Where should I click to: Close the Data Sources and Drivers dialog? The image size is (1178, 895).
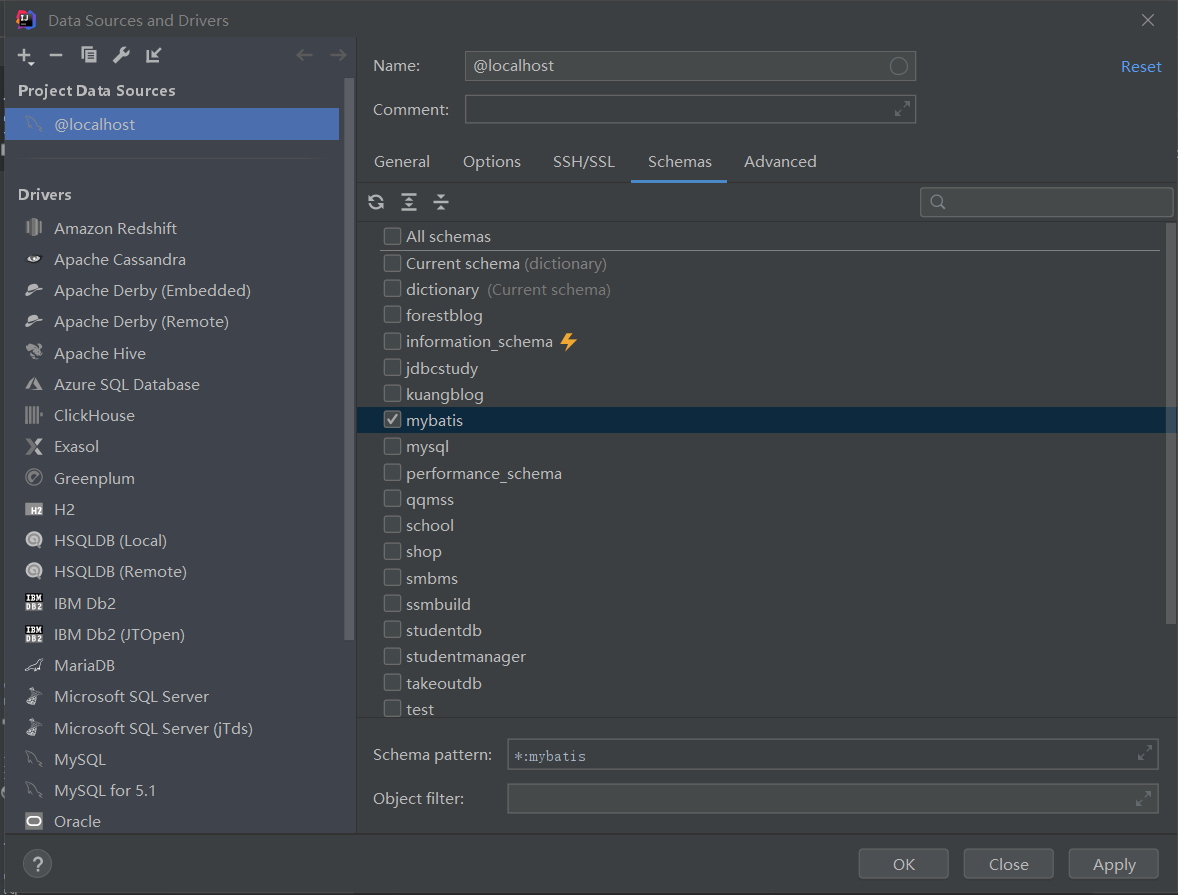click(1147, 20)
